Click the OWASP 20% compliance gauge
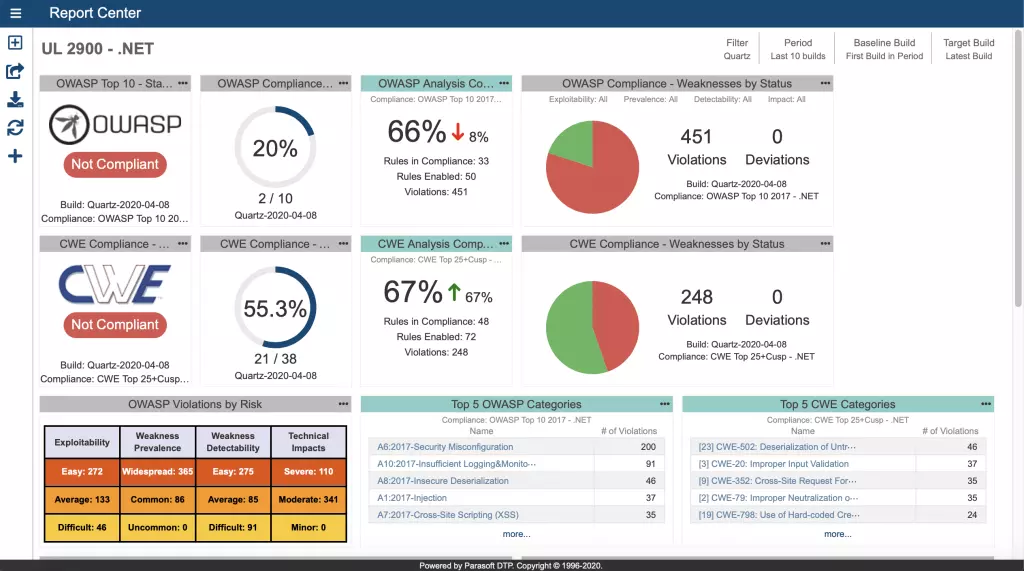This screenshot has width=1024, height=571. click(275, 149)
